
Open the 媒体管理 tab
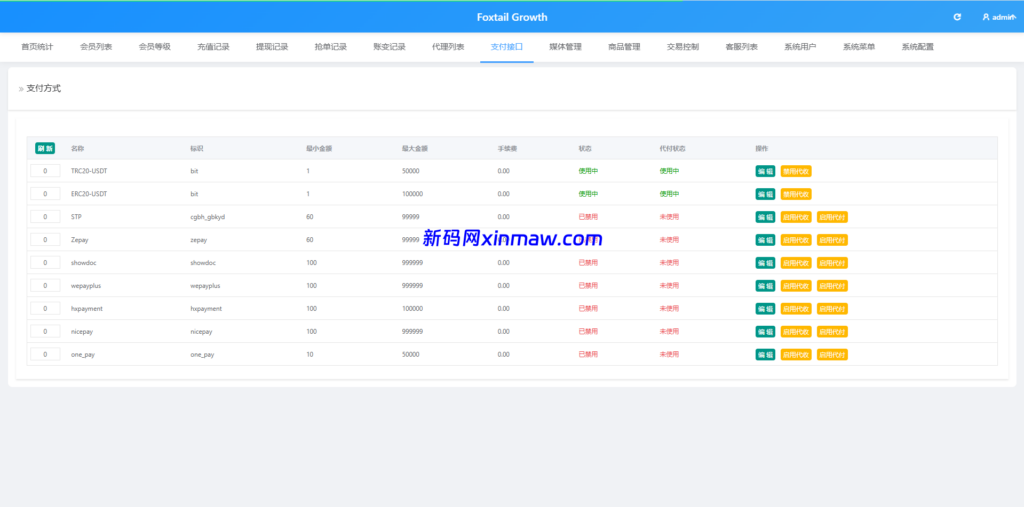coord(566,47)
